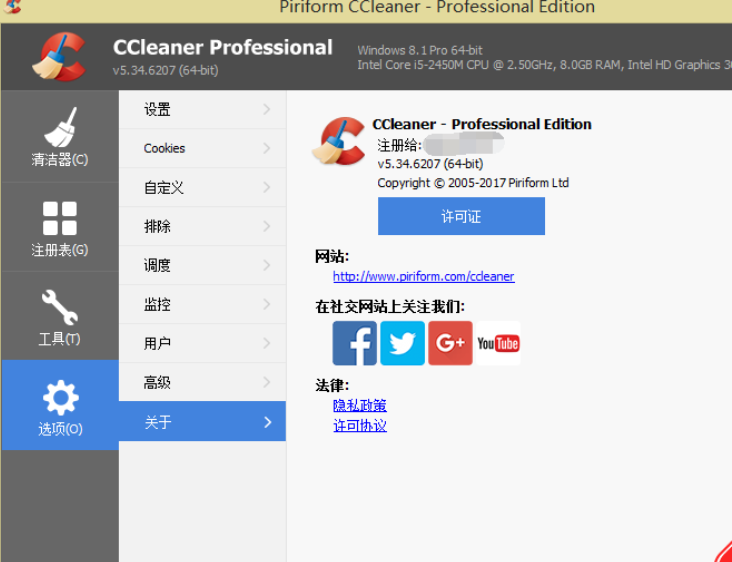Open the 注册表(G) registry section
The width and height of the screenshot is (732, 562).
coord(60,227)
